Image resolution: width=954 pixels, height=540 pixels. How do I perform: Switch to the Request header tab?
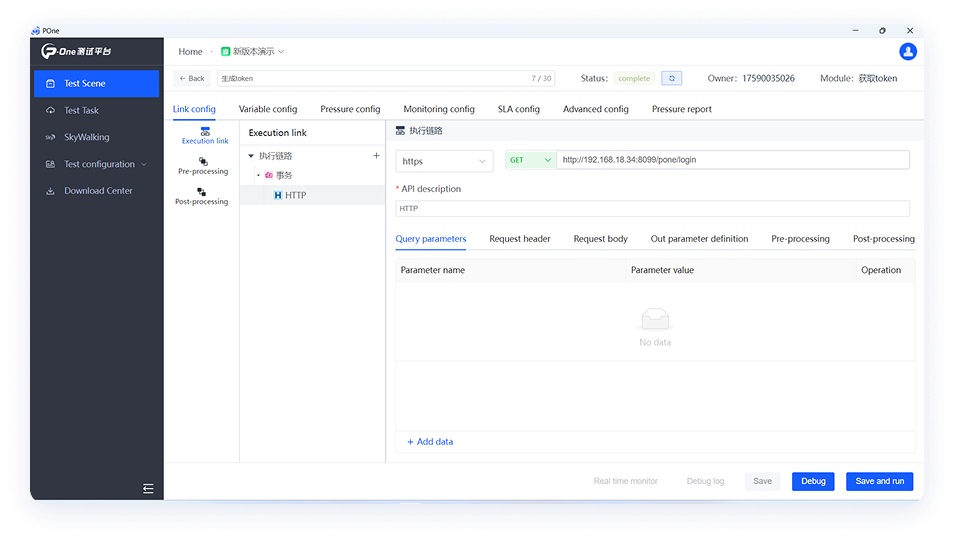(519, 239)
